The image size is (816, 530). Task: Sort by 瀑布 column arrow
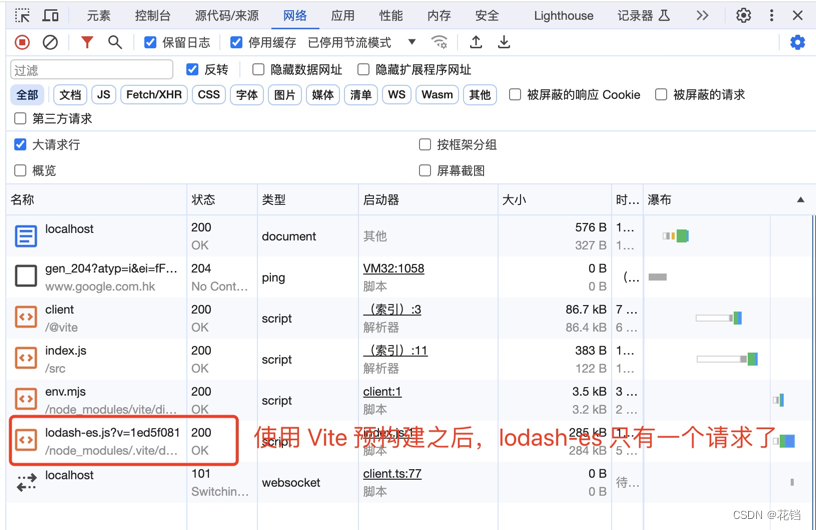click(800, 199)
